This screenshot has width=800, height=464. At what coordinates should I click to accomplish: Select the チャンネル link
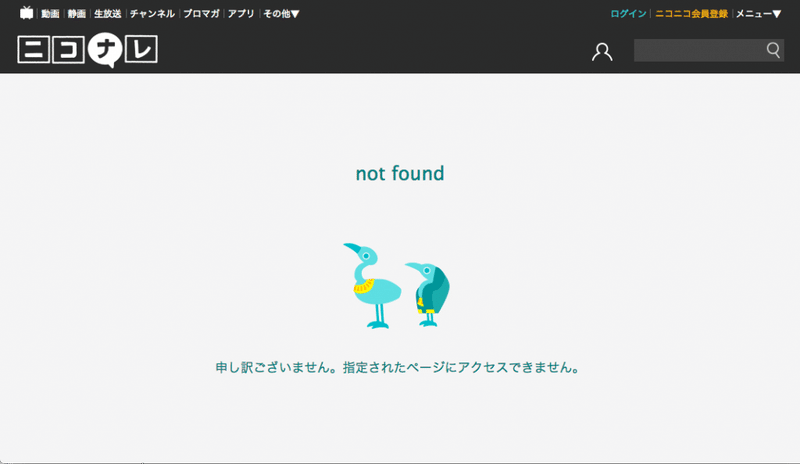tap(152, 14)
